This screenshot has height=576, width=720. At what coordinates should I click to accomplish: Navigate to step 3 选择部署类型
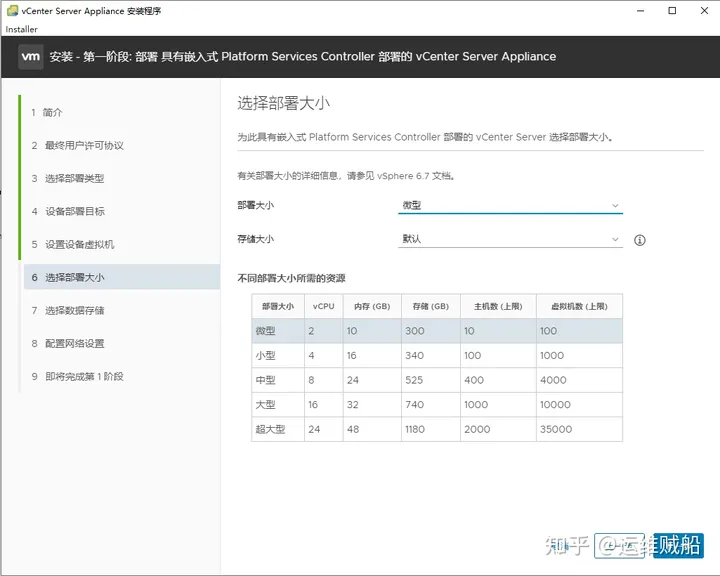coord(74,179)
